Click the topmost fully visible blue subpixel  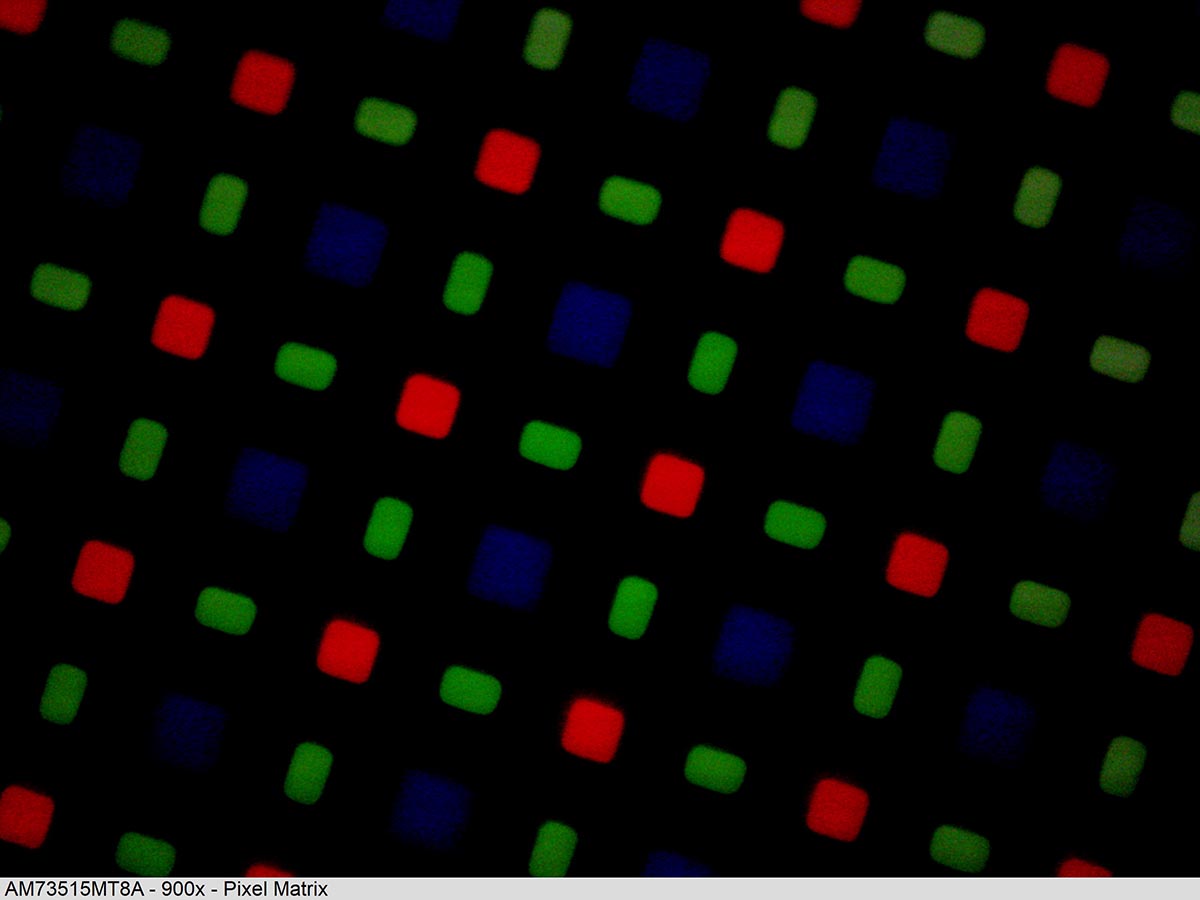point(669,80)
